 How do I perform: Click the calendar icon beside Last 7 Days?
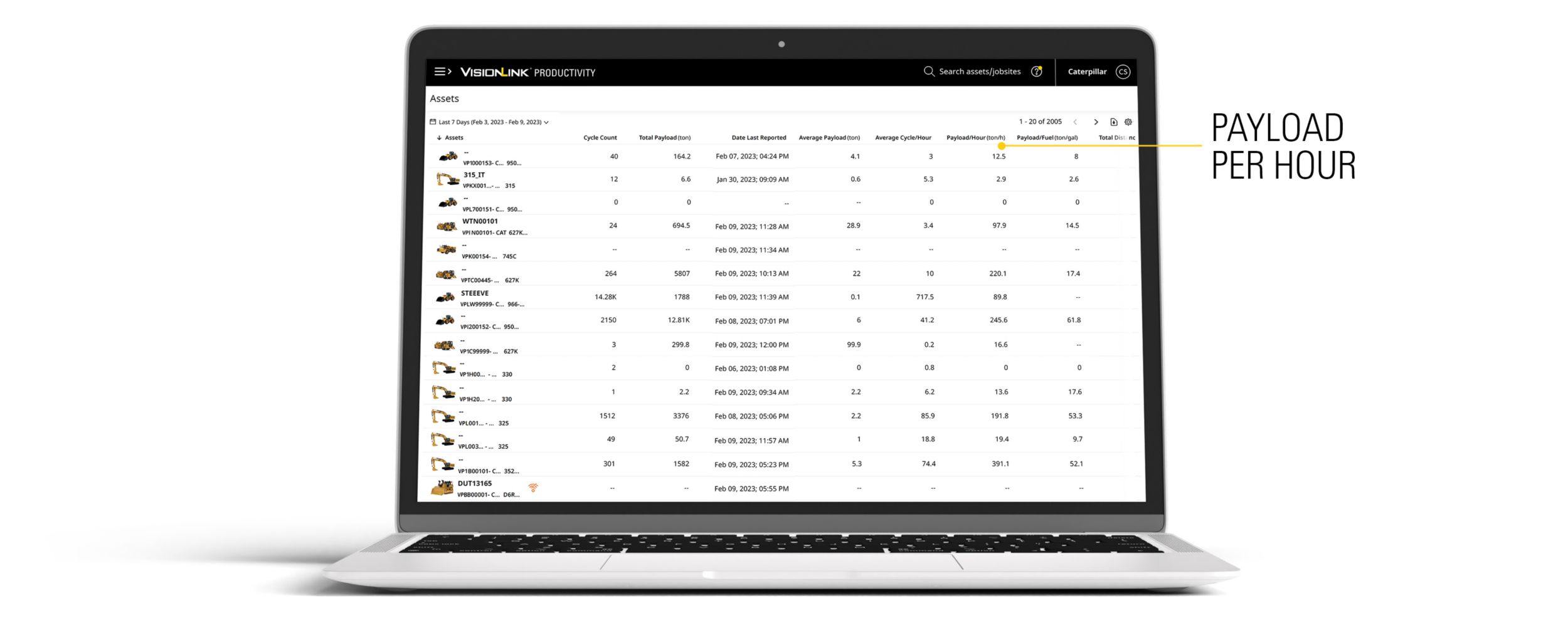tap(433, 122)
